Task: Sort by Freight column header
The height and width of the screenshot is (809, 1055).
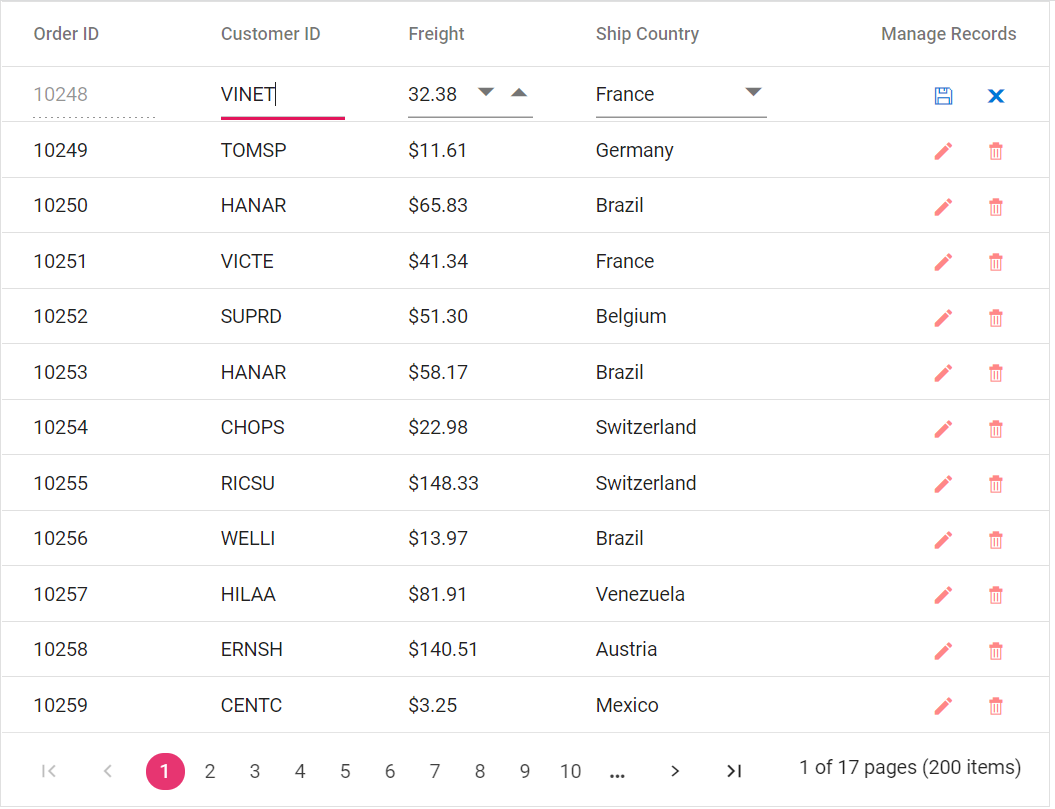Action: tap(436, 34)
